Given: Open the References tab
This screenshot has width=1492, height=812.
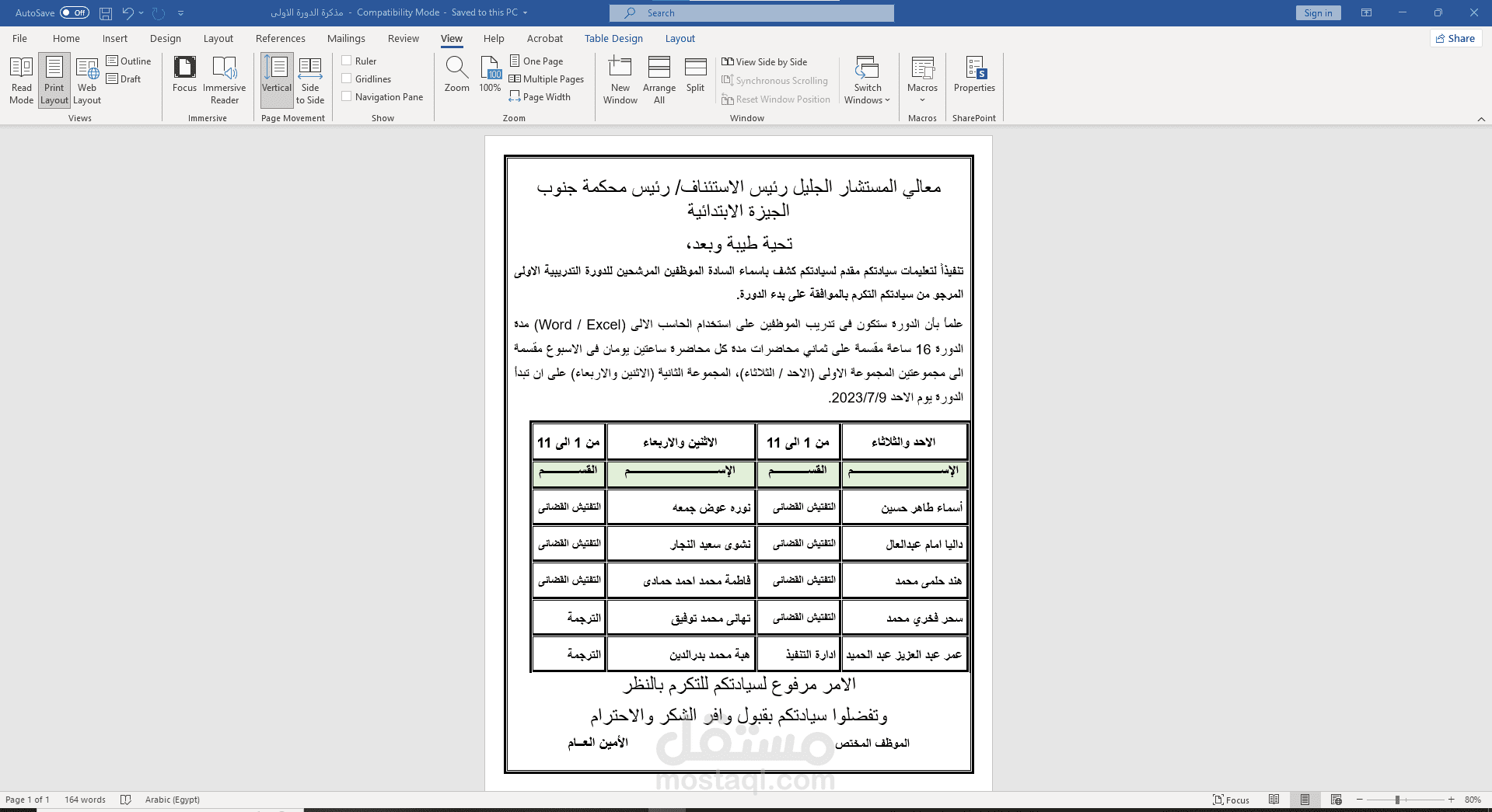Looking at the screenshot, I should click(x=280, y=38).
